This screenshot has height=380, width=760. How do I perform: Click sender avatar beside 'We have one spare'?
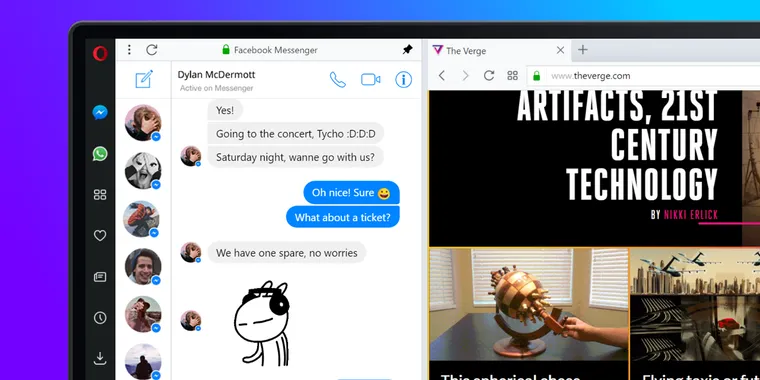pyautogui.click(x=190, y=253)
